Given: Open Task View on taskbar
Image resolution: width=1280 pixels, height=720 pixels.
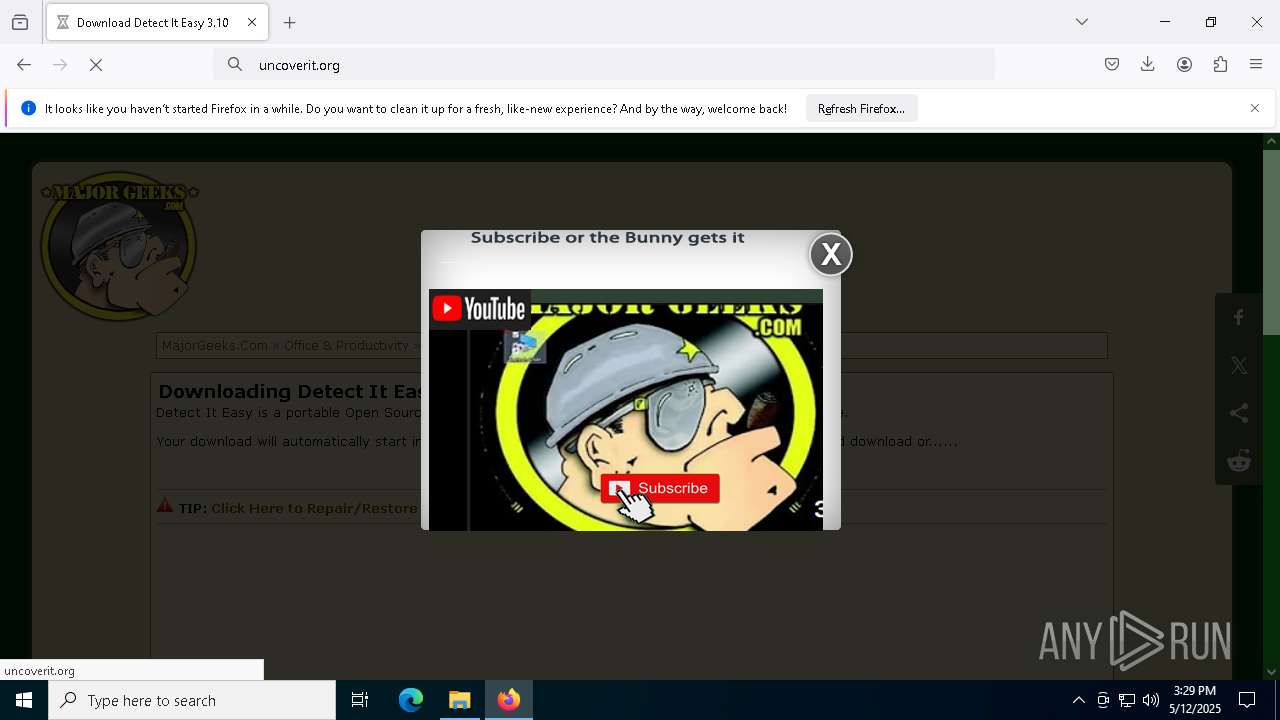Looking at the screenshot, I should 360,700.
